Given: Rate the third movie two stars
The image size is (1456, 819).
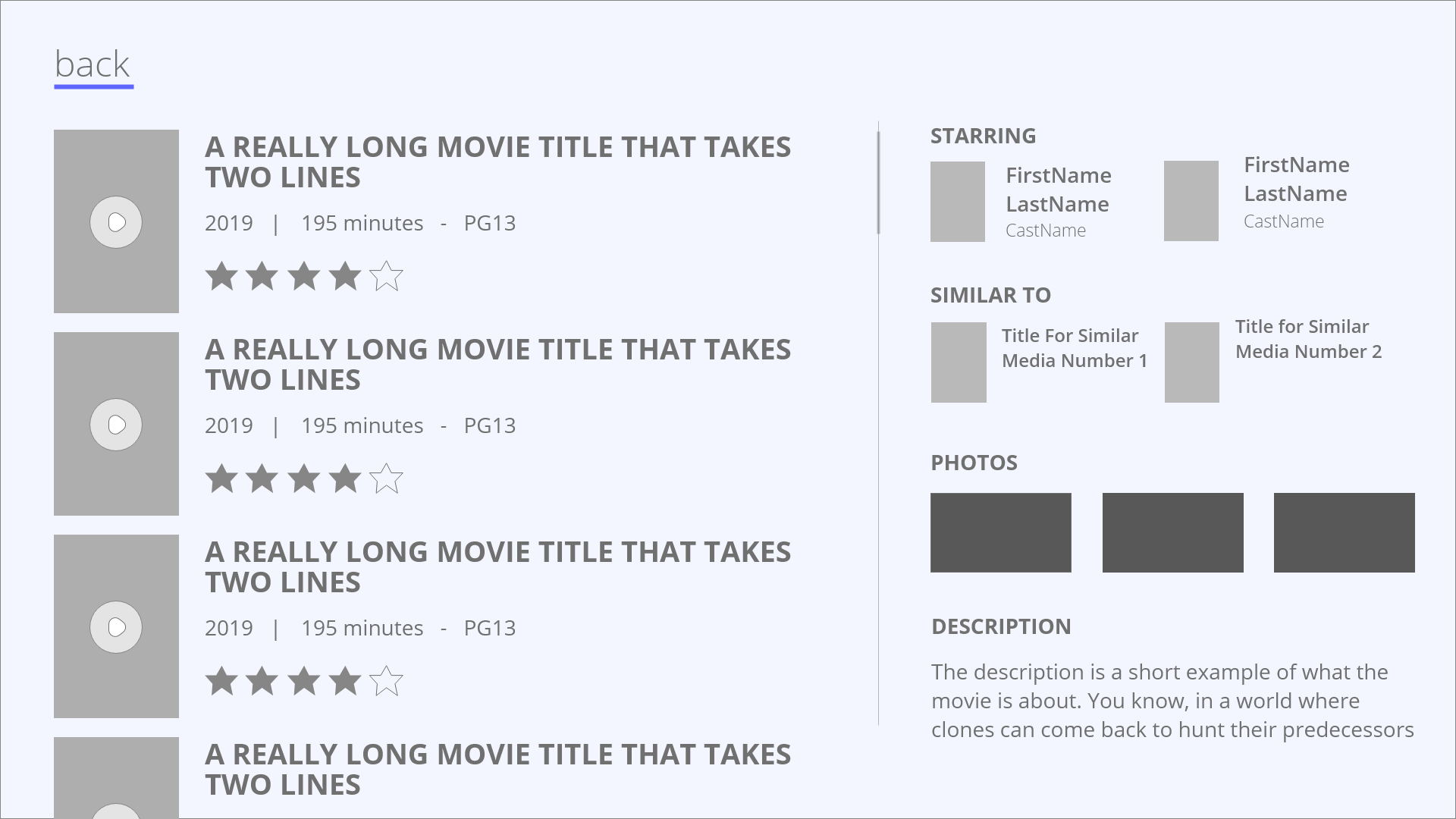Looking at the screenshot, I should pyautogui.click(x=262, y=681).
